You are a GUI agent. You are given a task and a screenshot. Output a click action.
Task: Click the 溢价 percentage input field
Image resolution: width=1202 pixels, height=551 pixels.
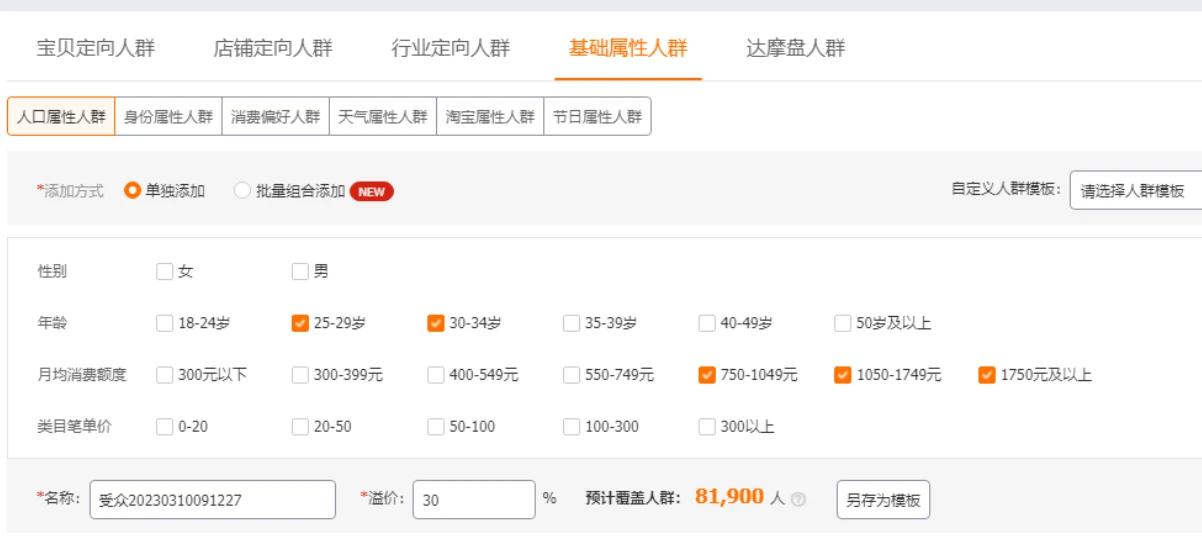(474, 500)
